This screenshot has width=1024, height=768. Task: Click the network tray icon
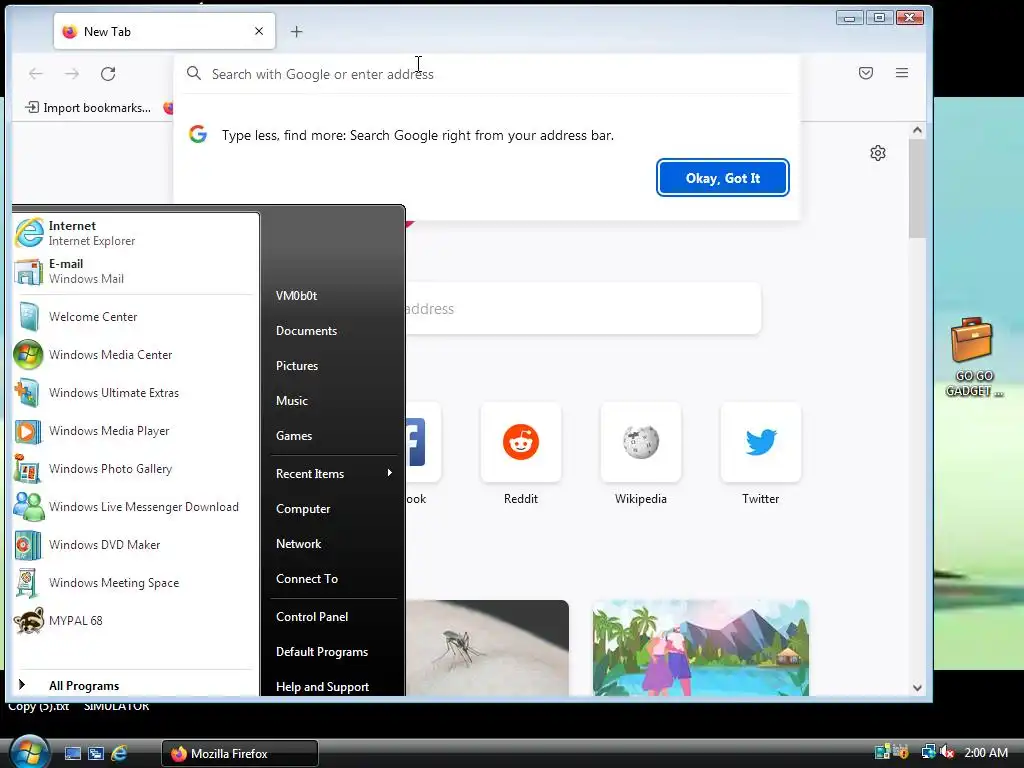[928, 752]
